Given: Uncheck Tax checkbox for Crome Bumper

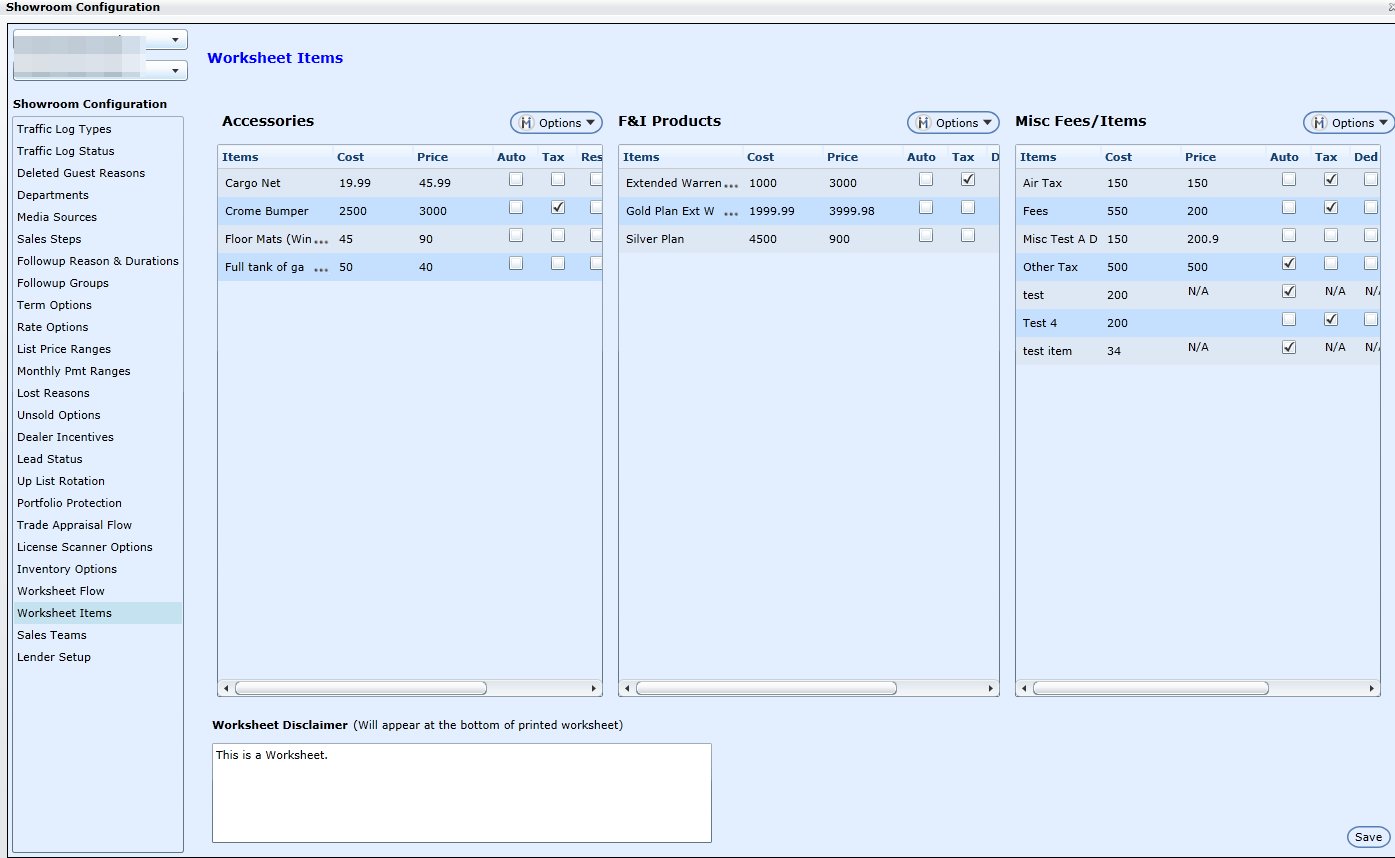Looking at the screenshot, I should (558, 207).
